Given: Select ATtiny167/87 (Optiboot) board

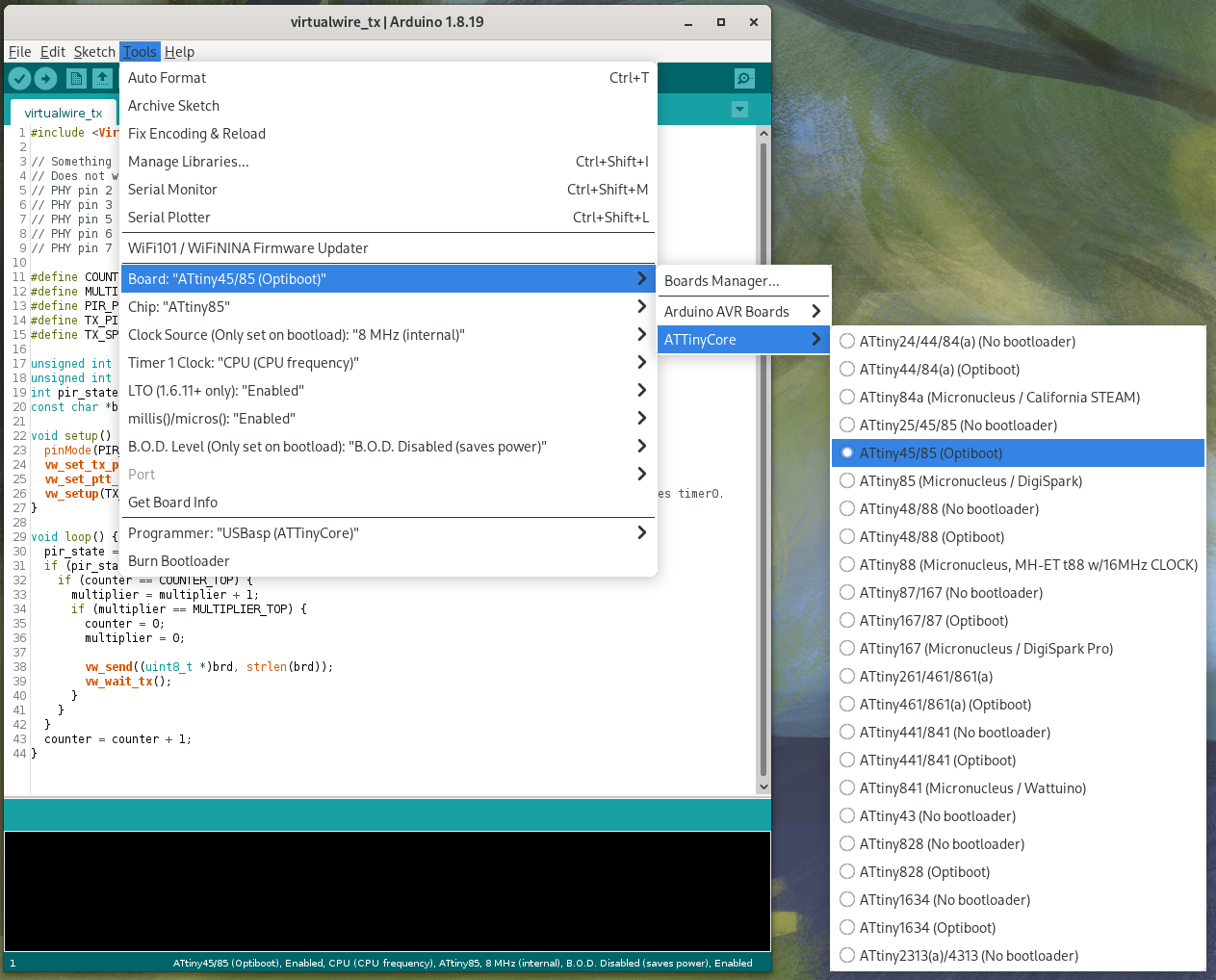Looking at the screenshot, I should [1018, 621].
